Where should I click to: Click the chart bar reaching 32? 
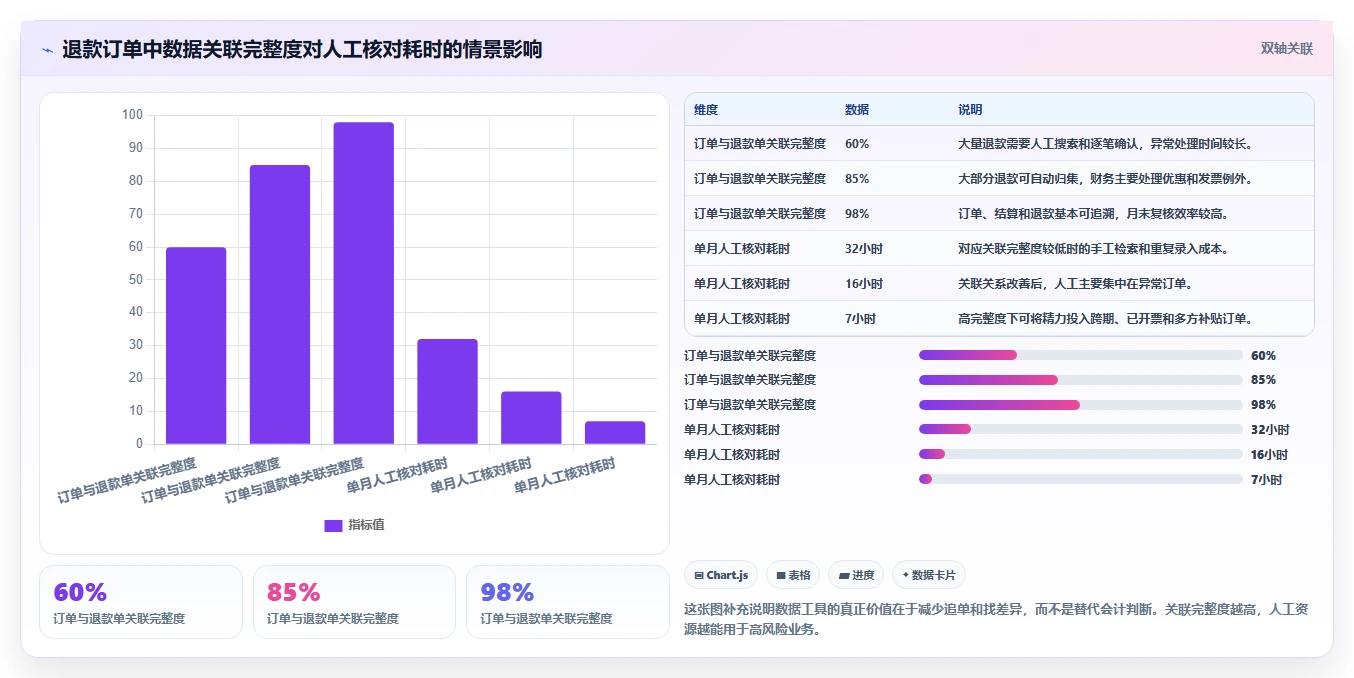coord(447,391)
